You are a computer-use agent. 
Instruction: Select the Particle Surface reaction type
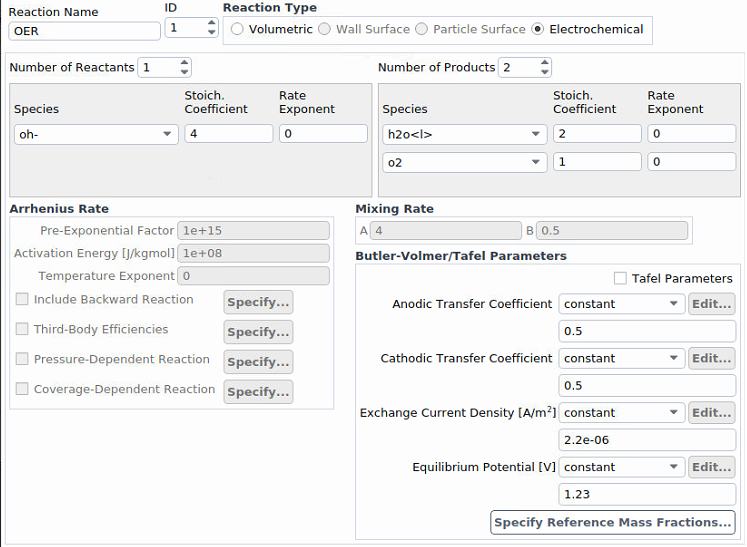pos(422,29)
